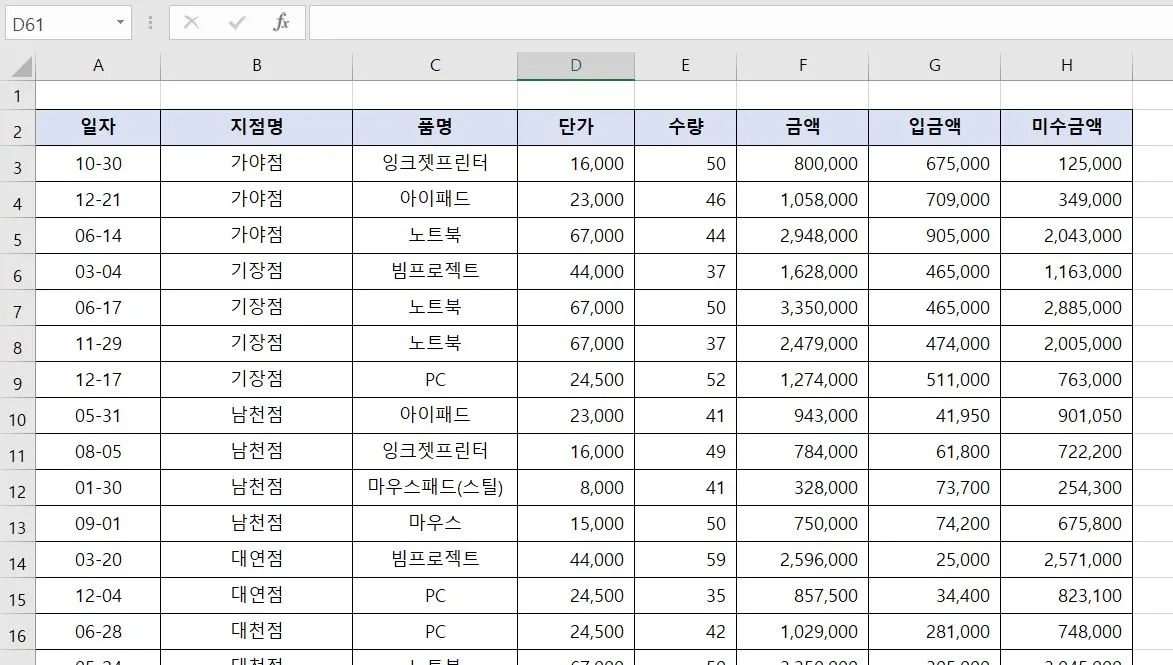Click the Name Box showing D61
Screen dimensions: 1173x665
pos(69,23)
